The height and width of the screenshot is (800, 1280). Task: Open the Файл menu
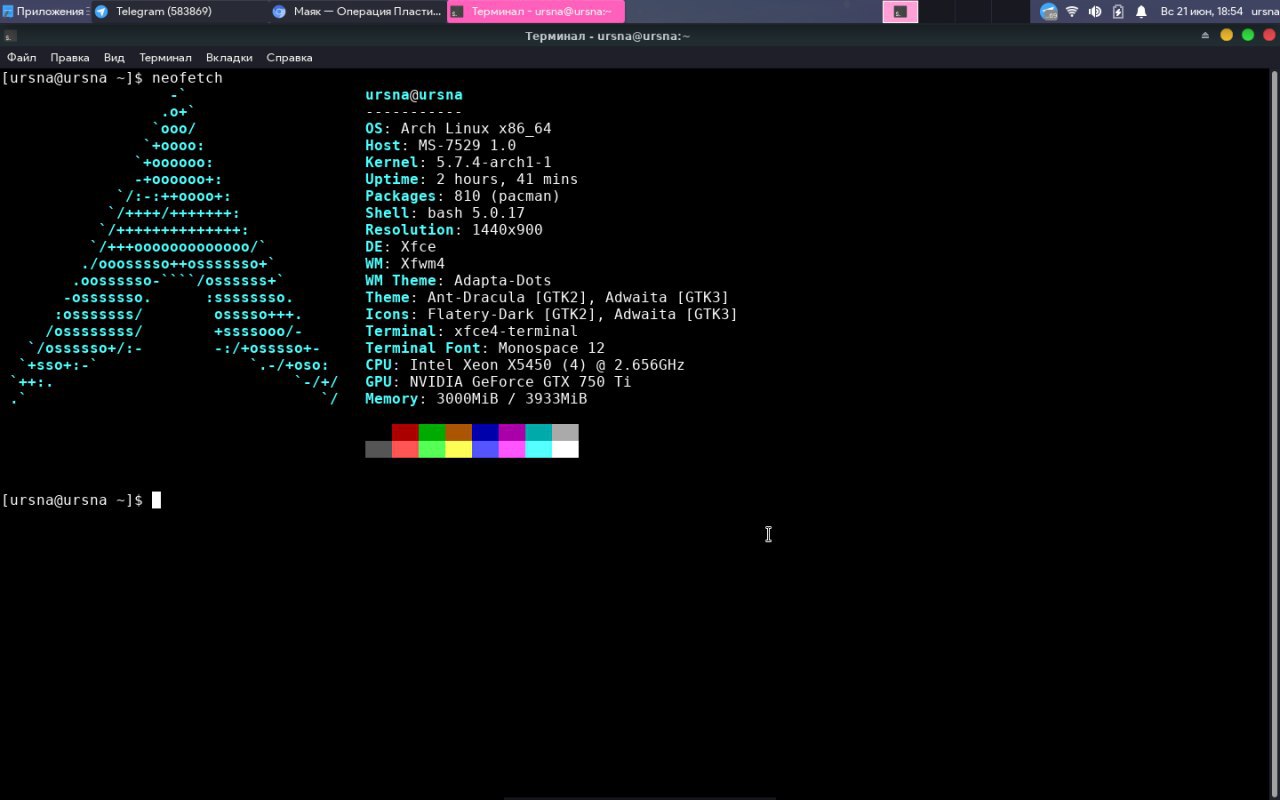pyautogui.click(x=21, y=57)
